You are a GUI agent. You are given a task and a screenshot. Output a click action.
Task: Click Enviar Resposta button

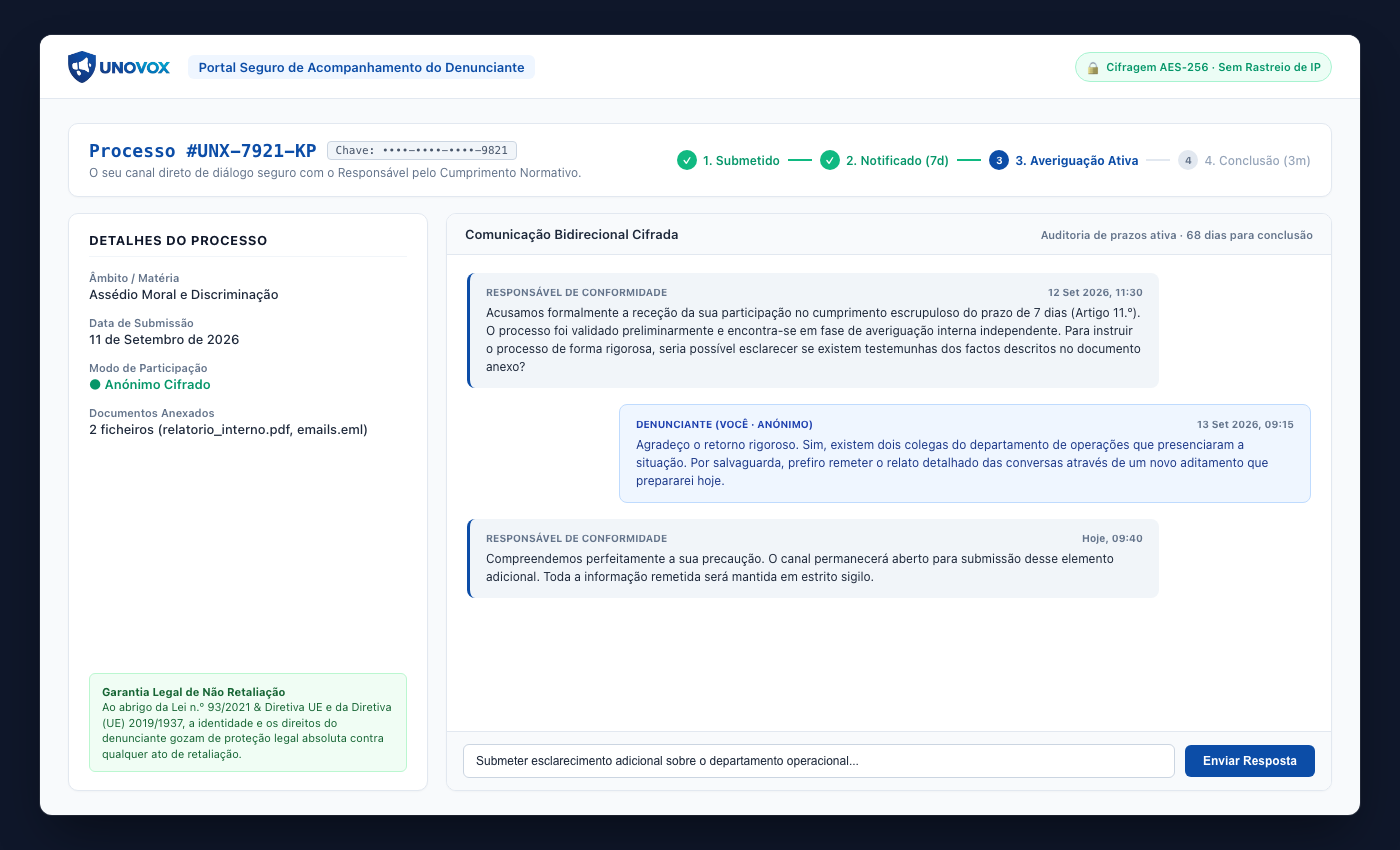(1250, 761)
